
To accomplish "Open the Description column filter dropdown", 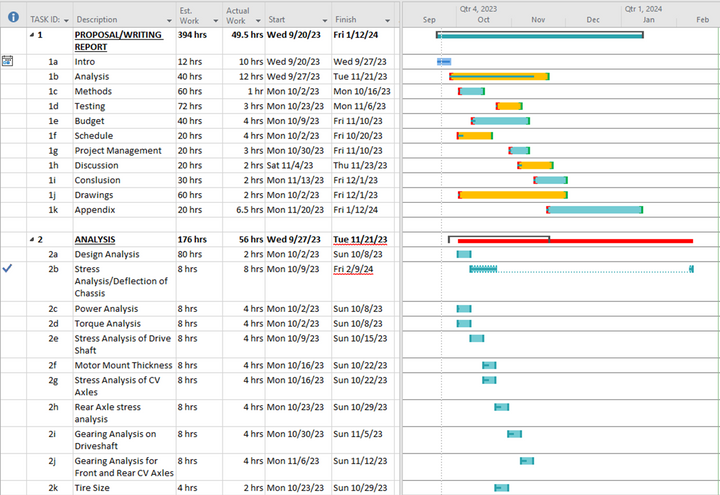I will (169, 21).
